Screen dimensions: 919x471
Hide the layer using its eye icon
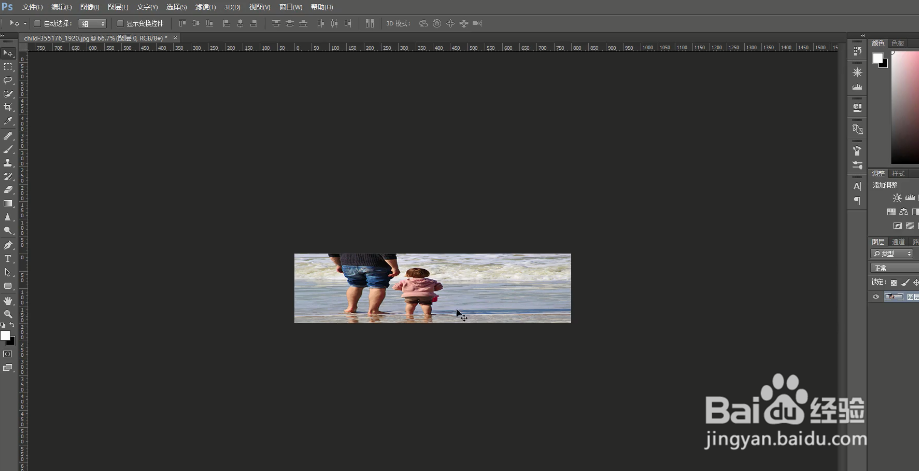pyautogui.click(x=876, y=297)
